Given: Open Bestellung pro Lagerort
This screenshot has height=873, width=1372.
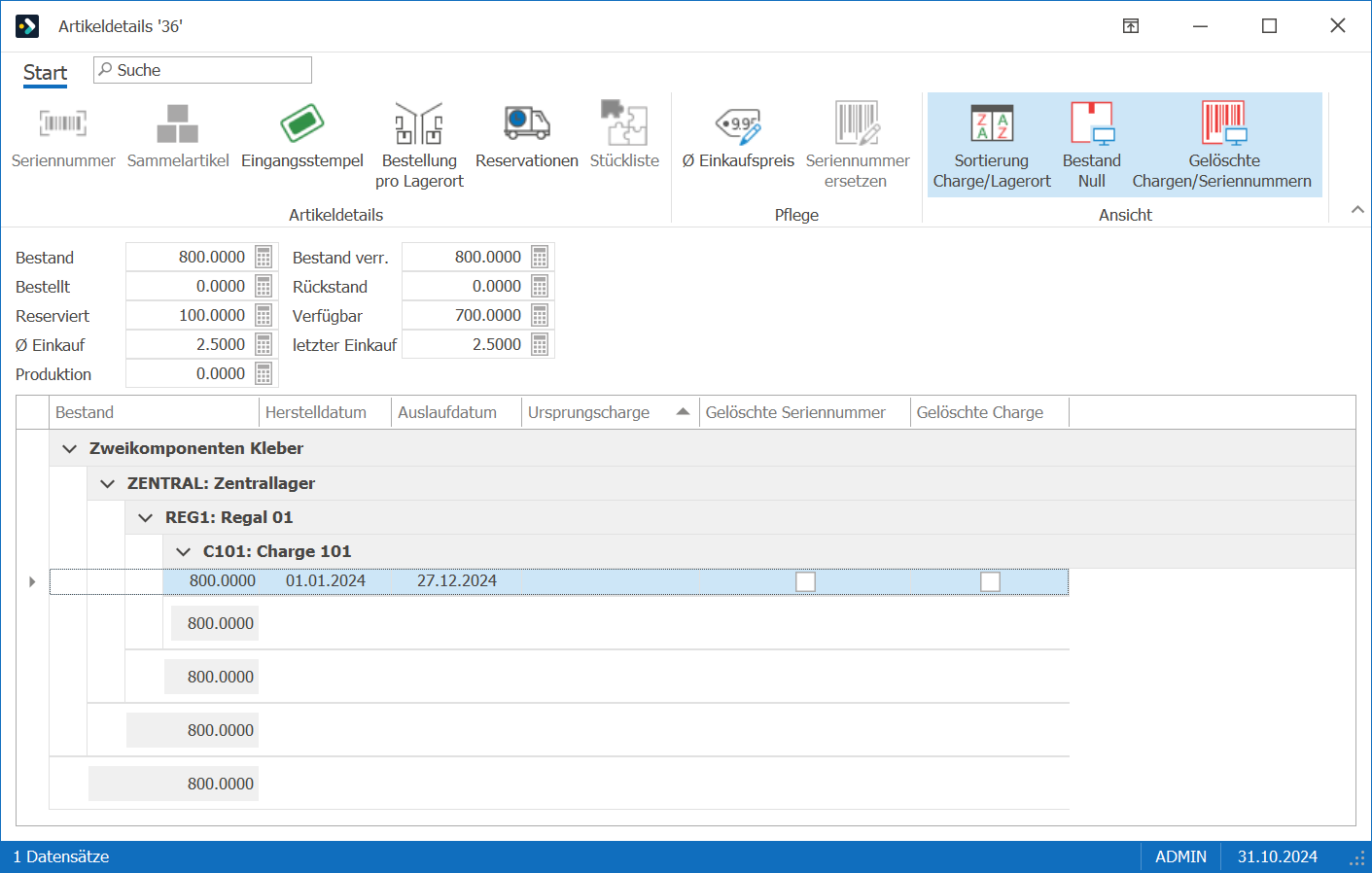Looking at the screenshot, I should 419,145.
